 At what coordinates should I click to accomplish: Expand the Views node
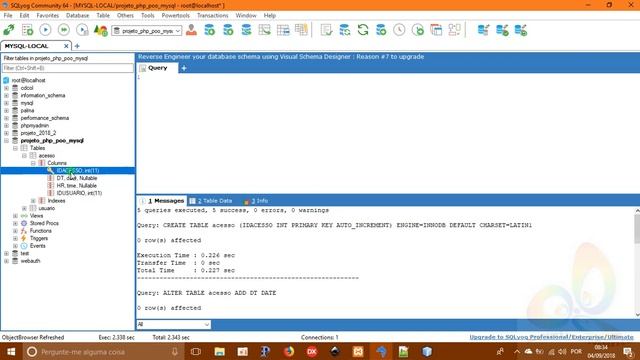15,216
